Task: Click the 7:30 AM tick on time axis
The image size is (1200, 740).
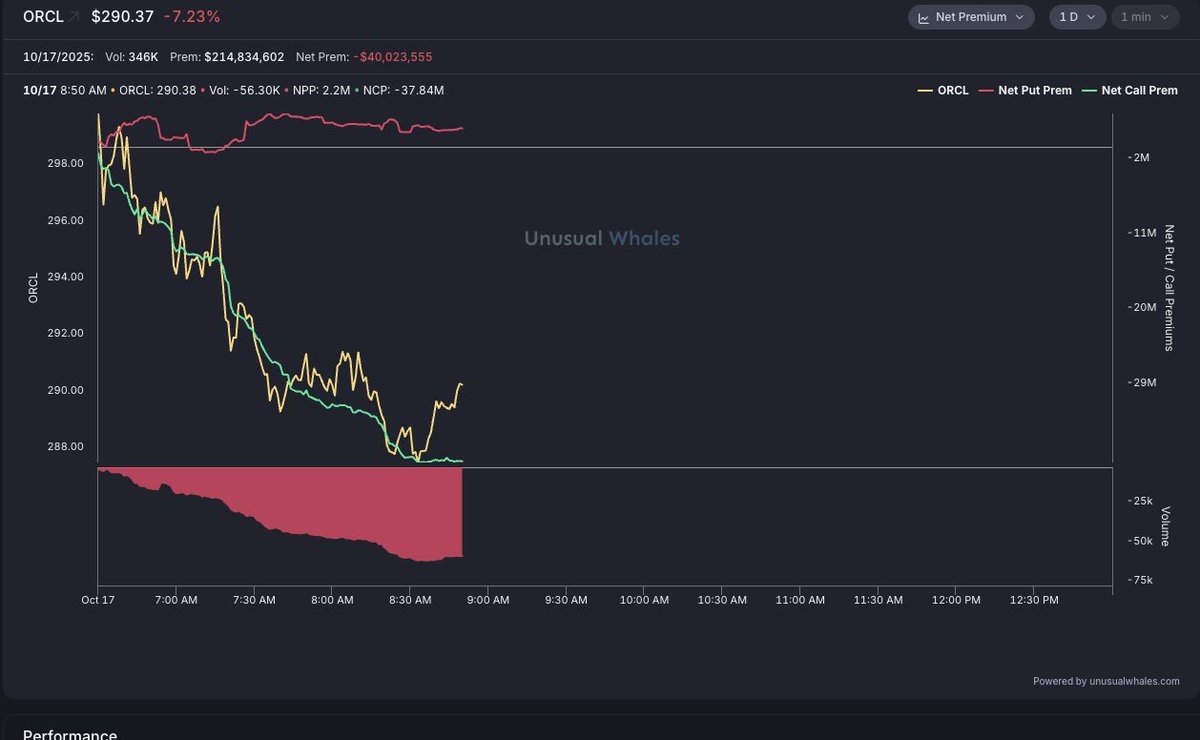Action: [253, 600]
